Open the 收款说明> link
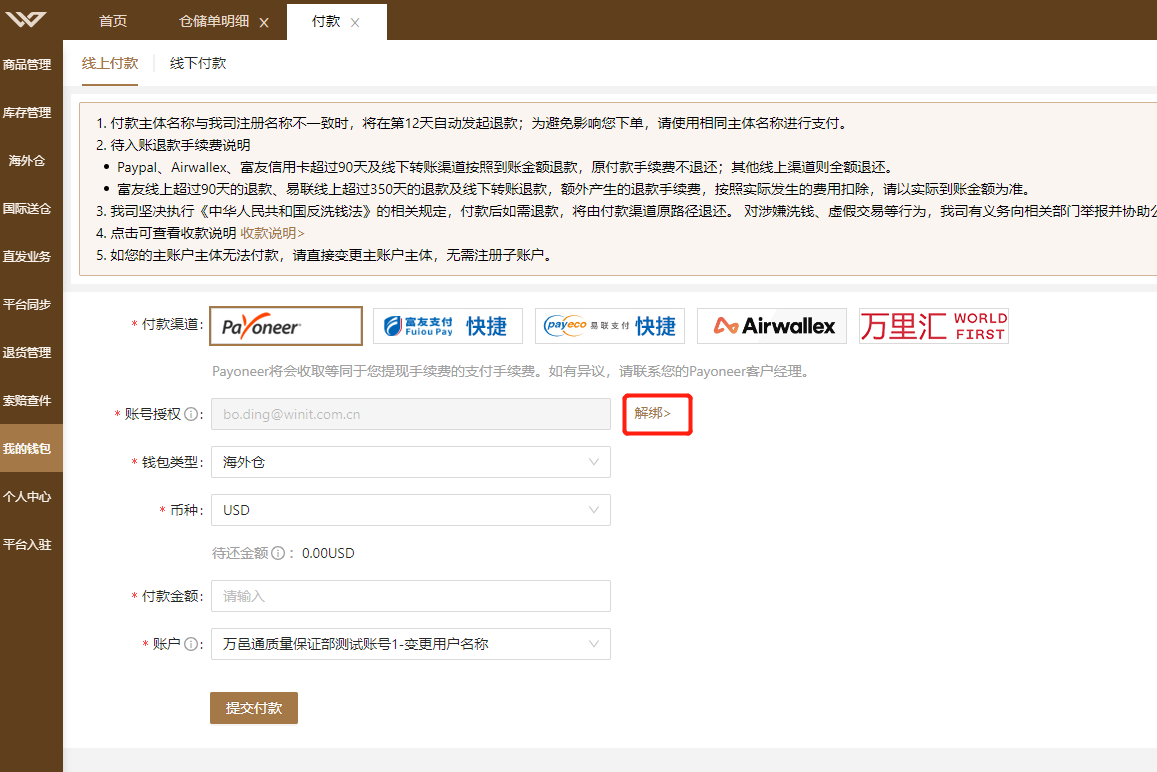 (272, 233)
